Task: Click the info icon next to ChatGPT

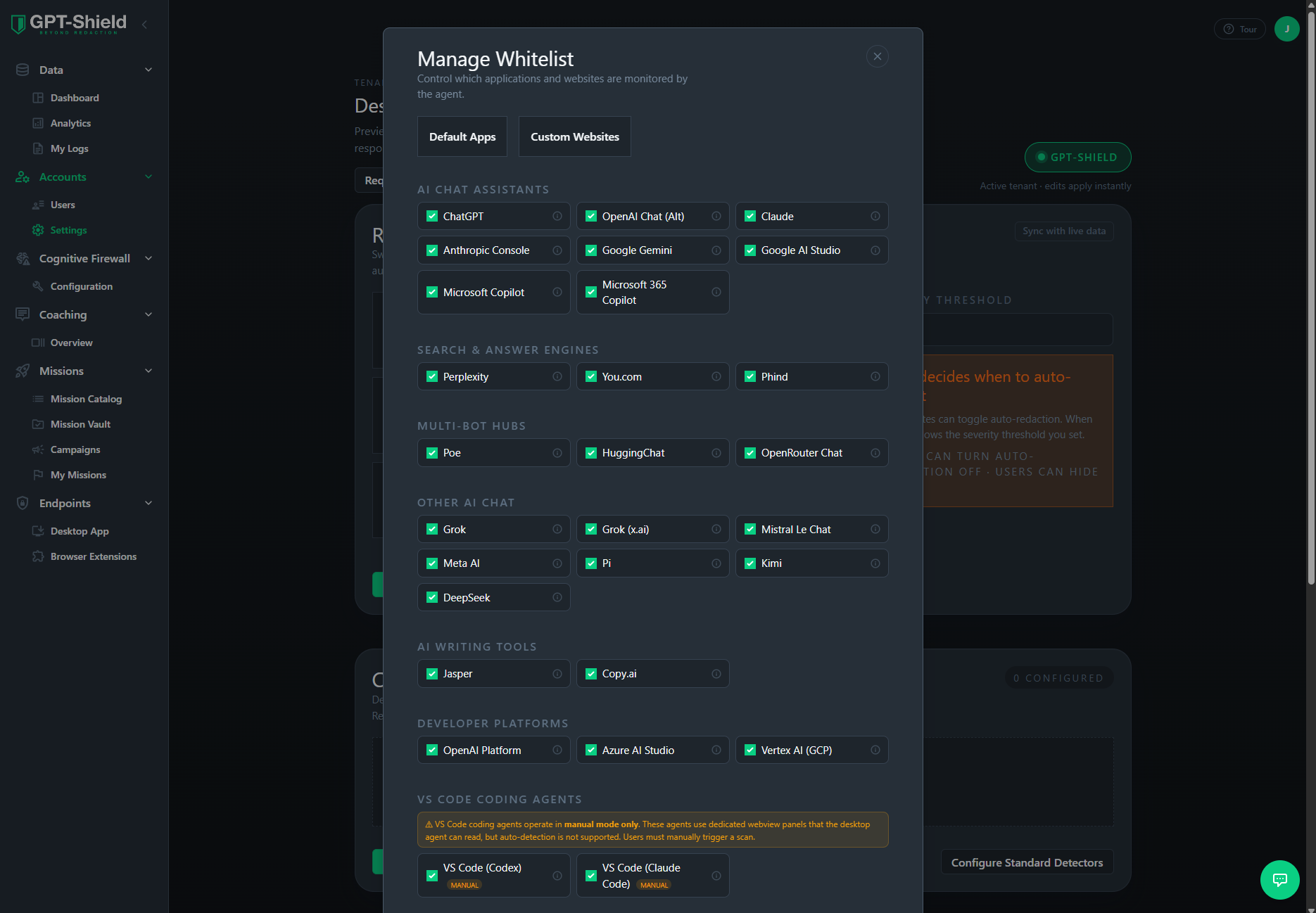Action: (x=557, y=216)
